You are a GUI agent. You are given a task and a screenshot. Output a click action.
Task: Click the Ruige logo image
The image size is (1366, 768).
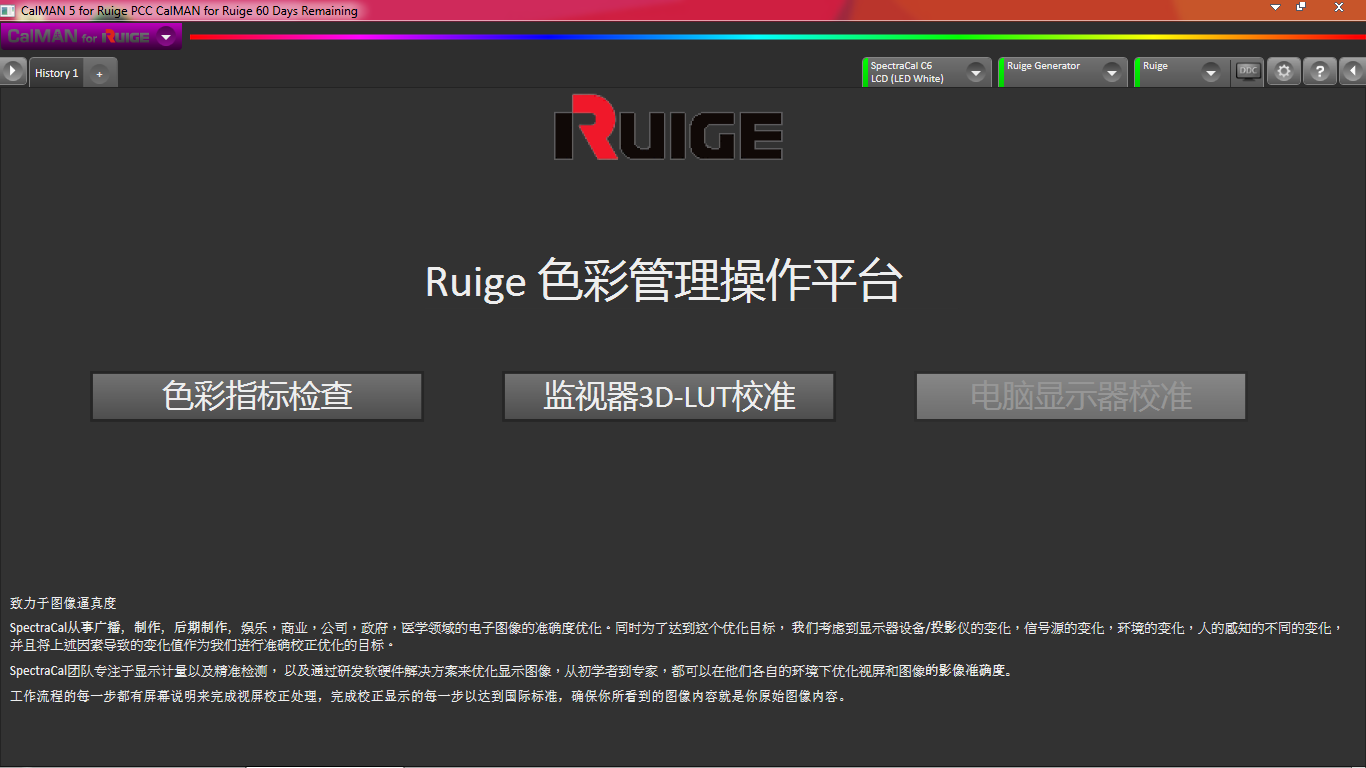tap(668, 128)
